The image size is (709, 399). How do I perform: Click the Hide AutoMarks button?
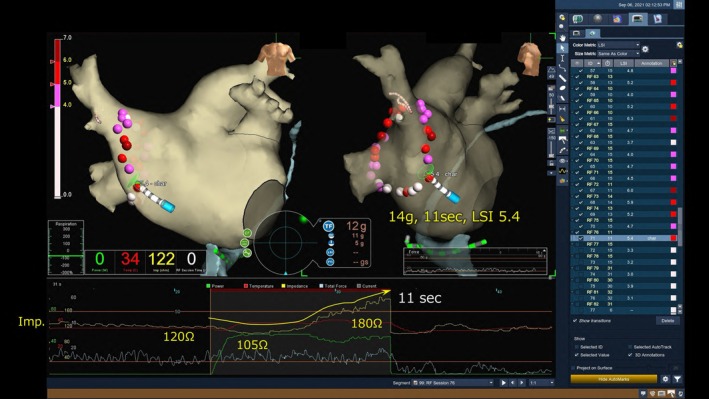tap(614, 379)
